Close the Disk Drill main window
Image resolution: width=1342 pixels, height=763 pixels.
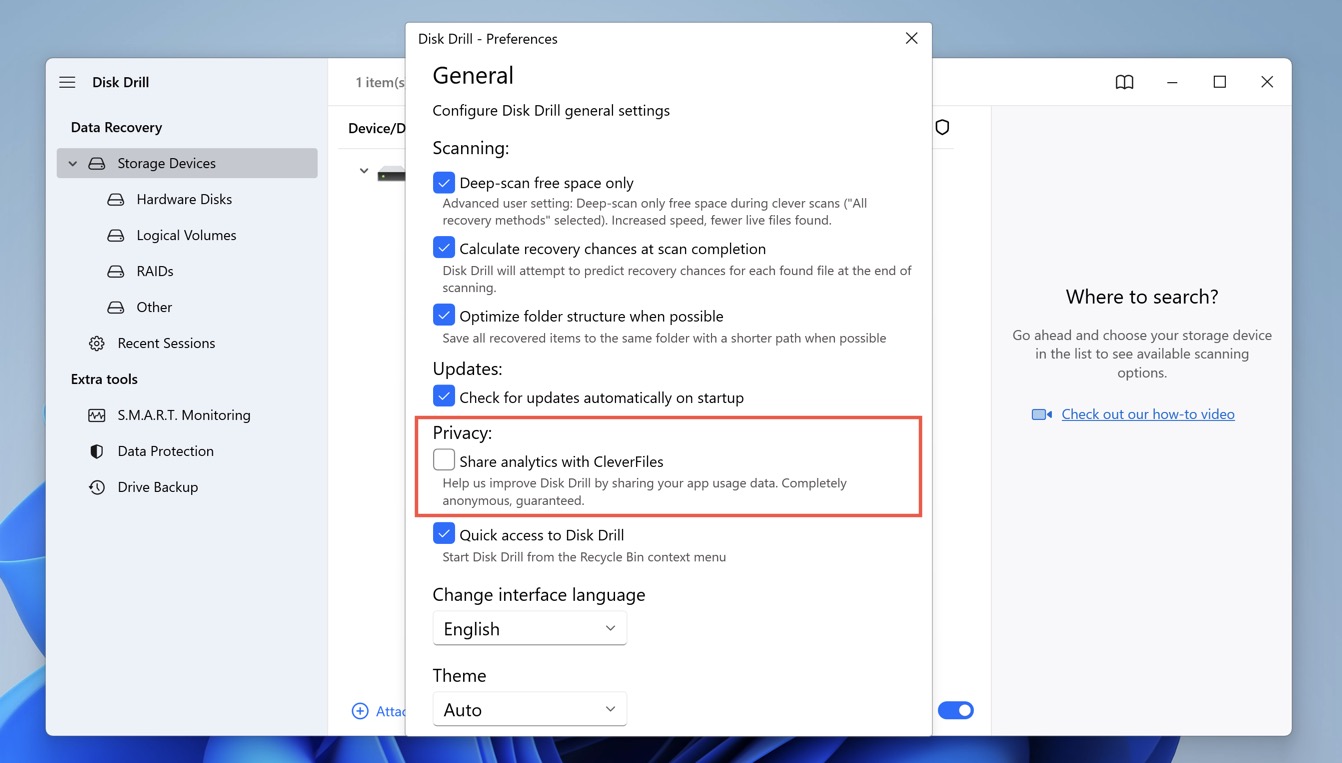click(1267, 82)
